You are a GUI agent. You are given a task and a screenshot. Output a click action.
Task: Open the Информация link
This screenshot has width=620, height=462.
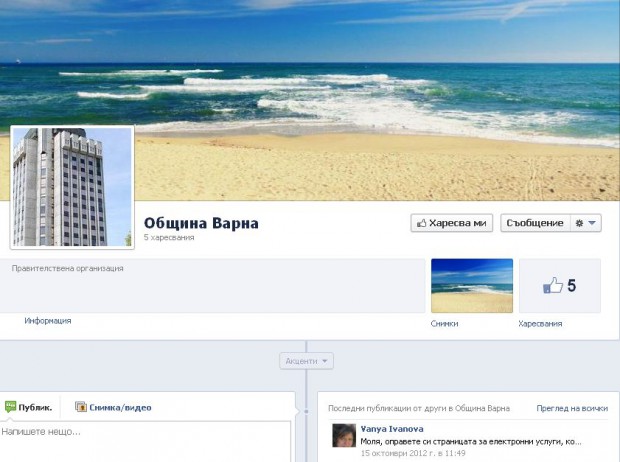(x=48, y=321)
